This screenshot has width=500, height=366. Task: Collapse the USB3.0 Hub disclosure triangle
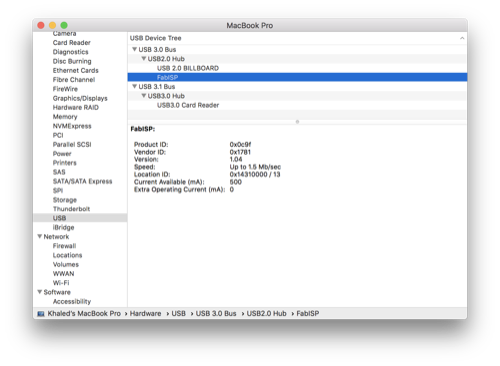[x=144, y=96]
